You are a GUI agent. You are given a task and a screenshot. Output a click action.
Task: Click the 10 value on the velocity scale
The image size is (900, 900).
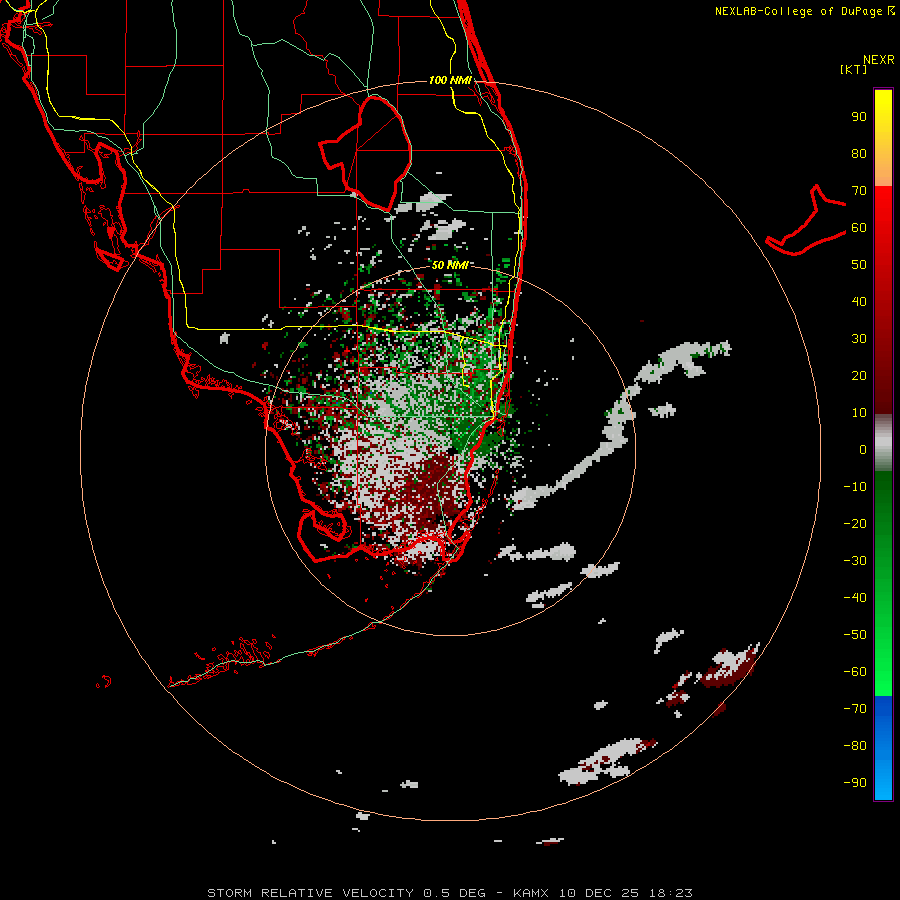point(859,413)
